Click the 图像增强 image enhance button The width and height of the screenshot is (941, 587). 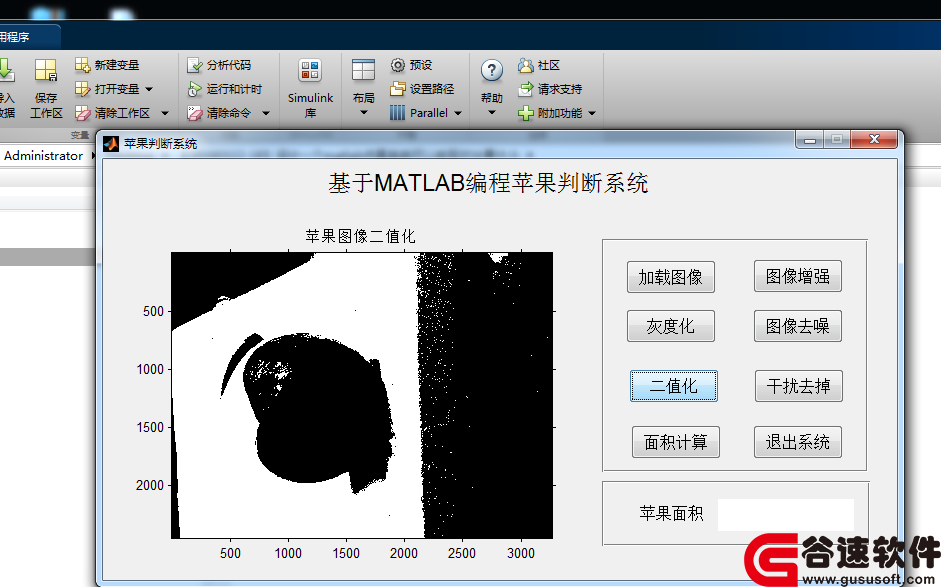click(798, 276)
